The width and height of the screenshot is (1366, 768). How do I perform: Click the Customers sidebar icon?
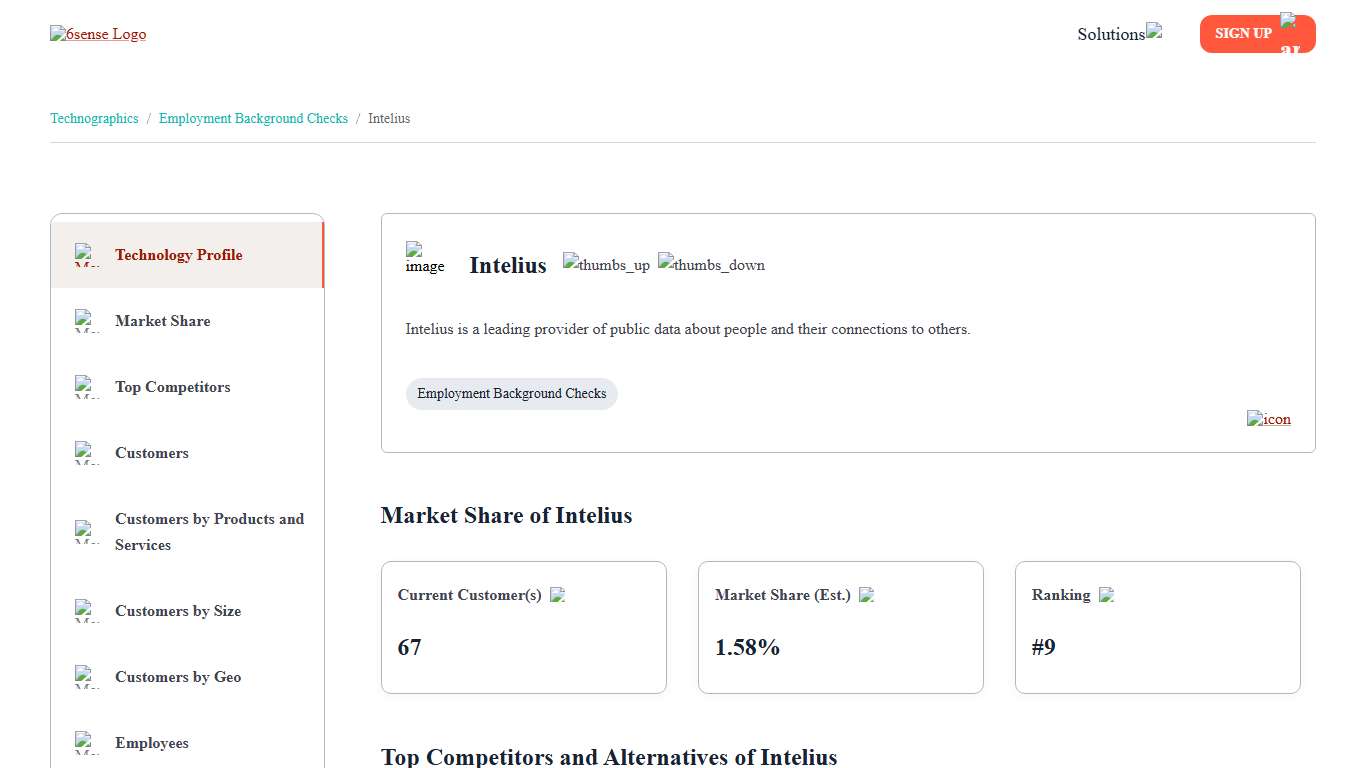point(86,453)
